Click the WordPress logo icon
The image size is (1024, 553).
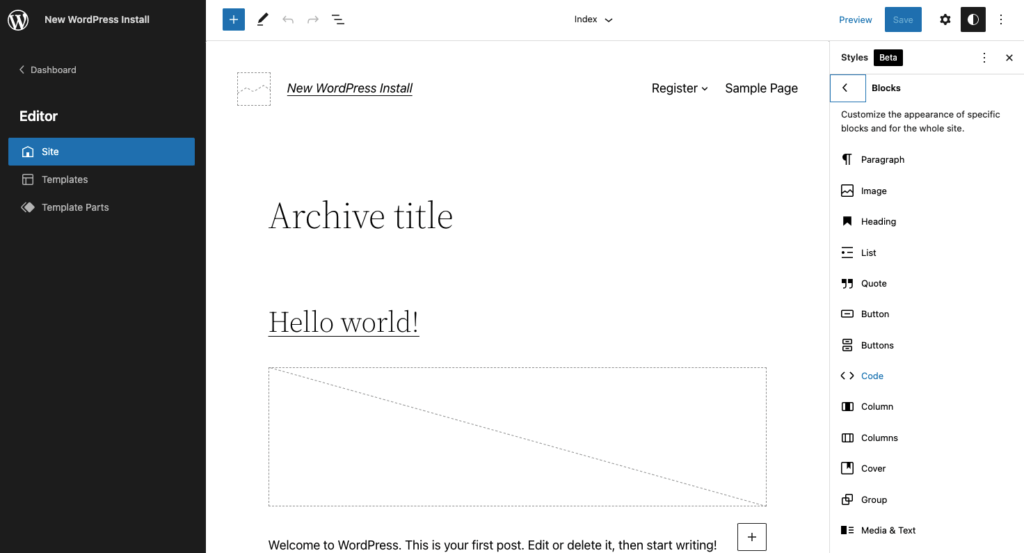[x=18, y=20]
